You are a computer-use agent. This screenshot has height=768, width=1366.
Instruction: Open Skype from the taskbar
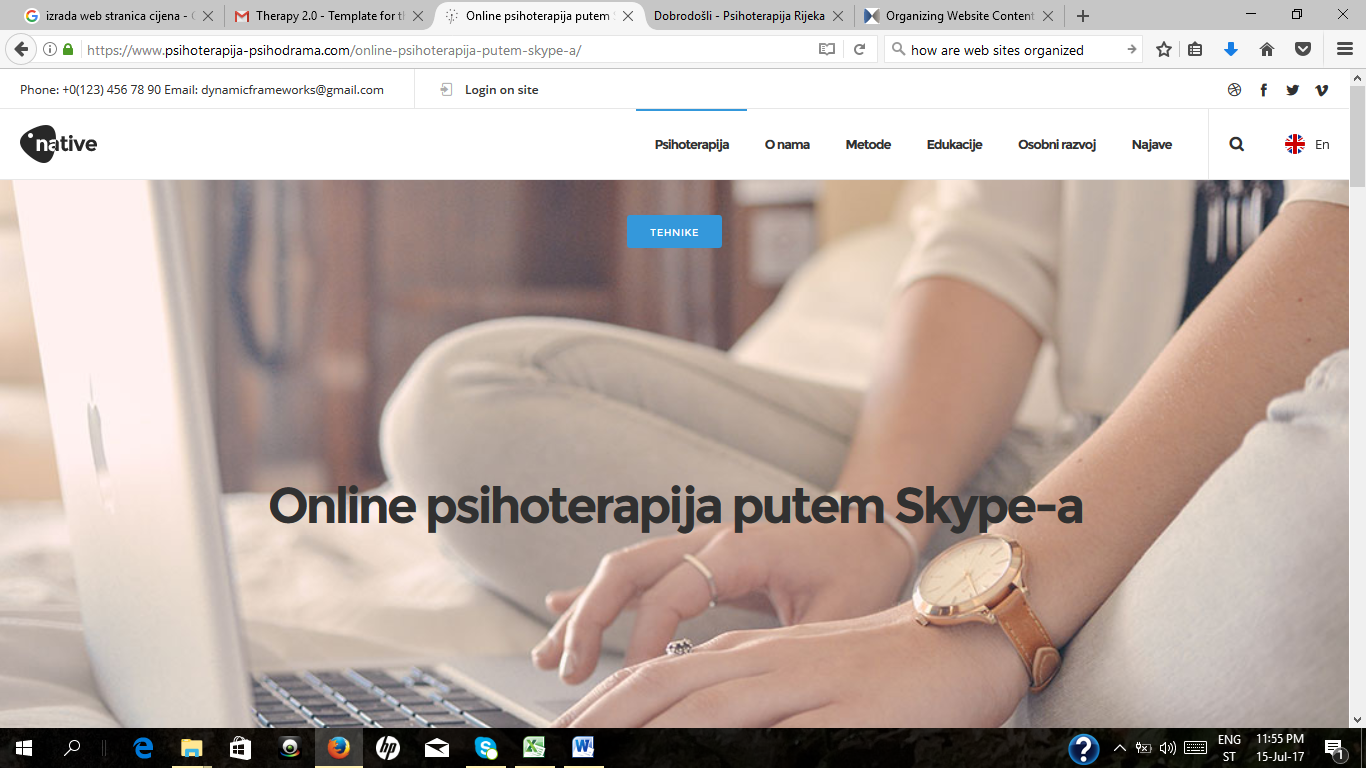486,748
